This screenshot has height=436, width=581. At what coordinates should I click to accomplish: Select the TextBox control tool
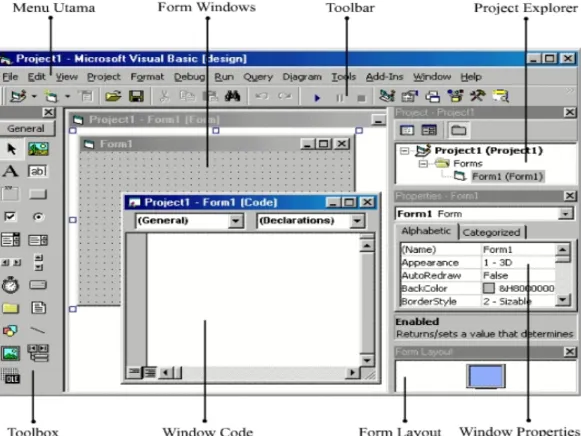tap(38, 171)
